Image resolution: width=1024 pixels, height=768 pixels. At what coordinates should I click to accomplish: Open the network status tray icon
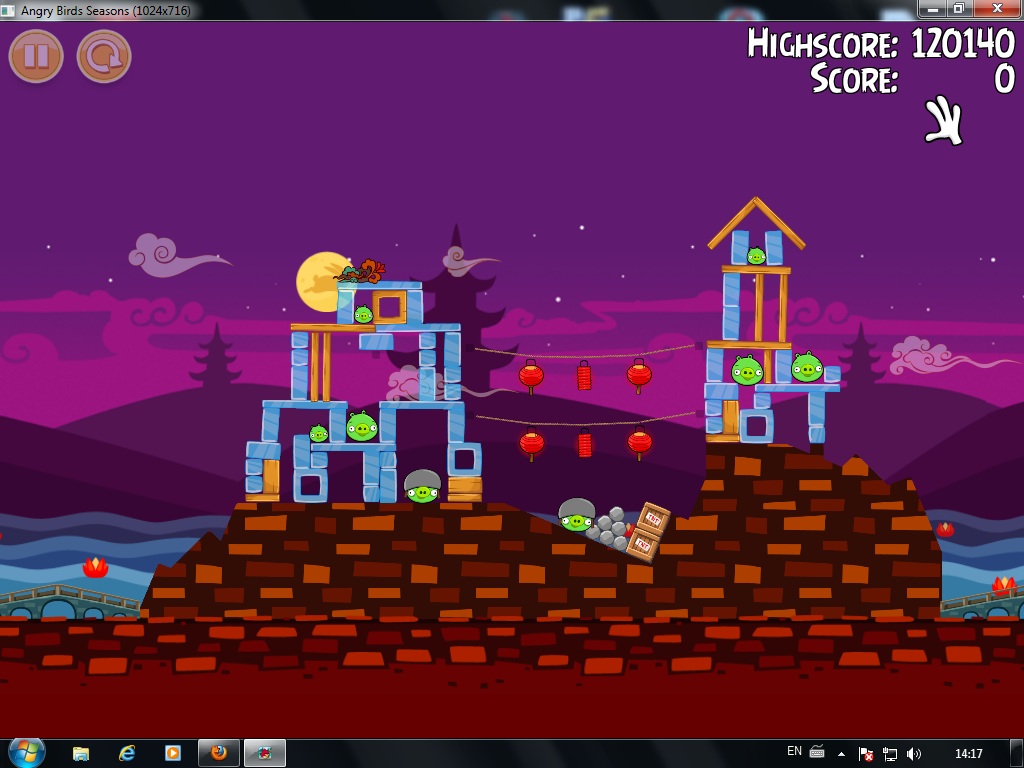click(889, 753)
